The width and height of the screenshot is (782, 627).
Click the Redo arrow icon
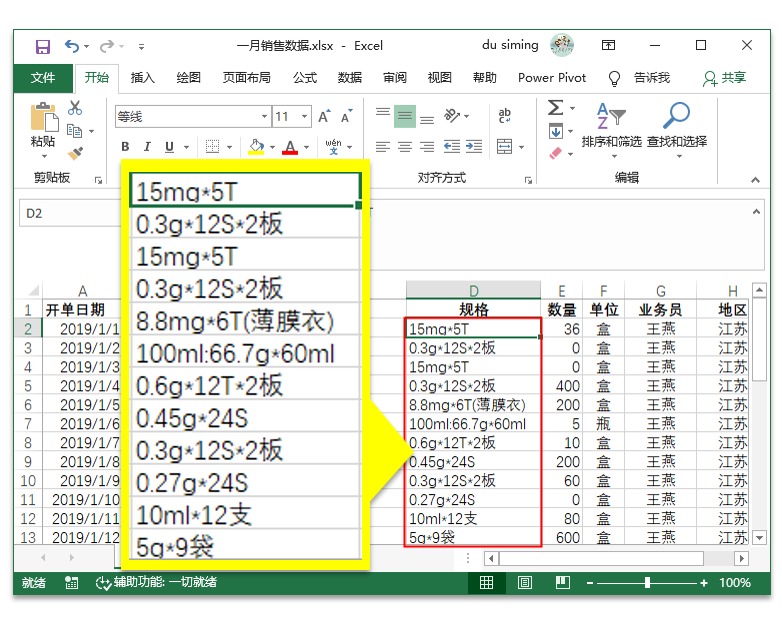coord(107,46)
